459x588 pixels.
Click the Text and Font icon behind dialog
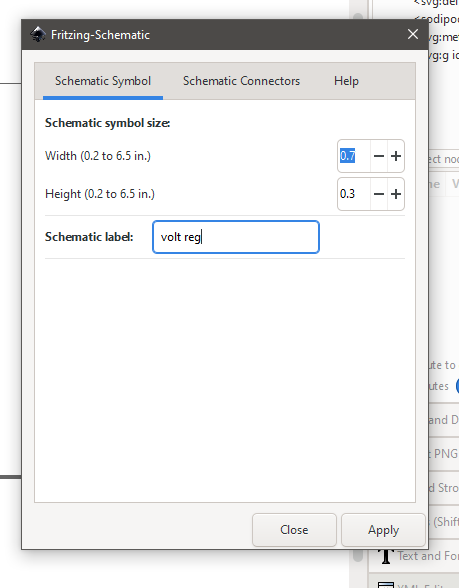386,556
